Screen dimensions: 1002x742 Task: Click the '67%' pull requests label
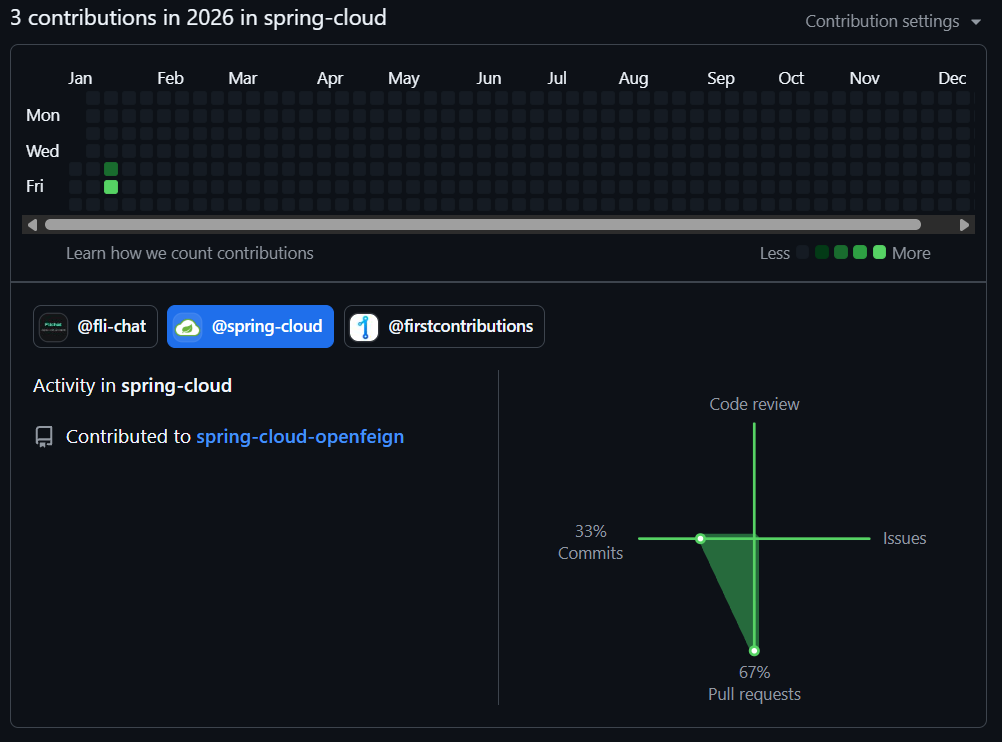coord(754,672)
